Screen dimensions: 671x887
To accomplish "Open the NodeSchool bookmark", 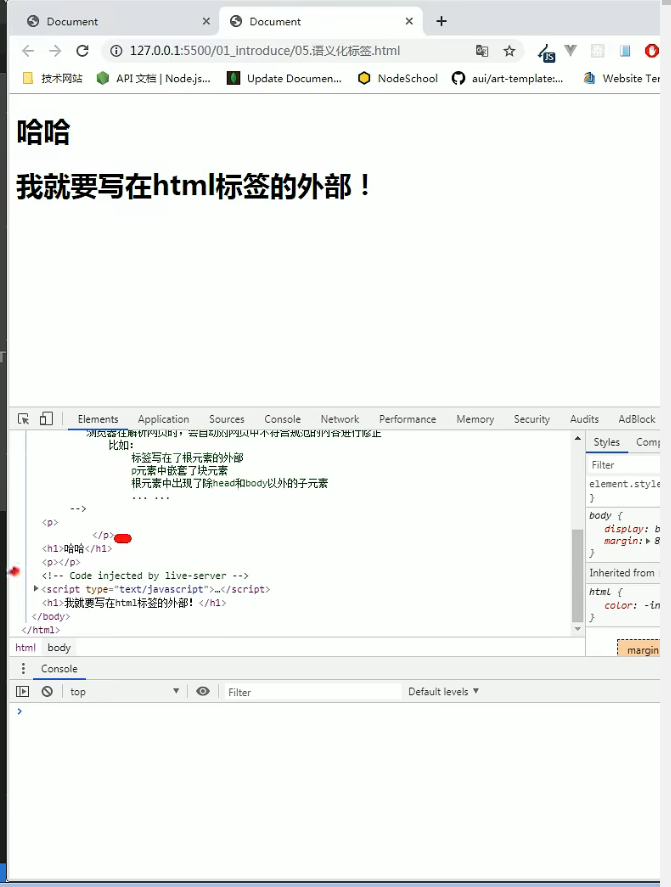I will 398,78.
